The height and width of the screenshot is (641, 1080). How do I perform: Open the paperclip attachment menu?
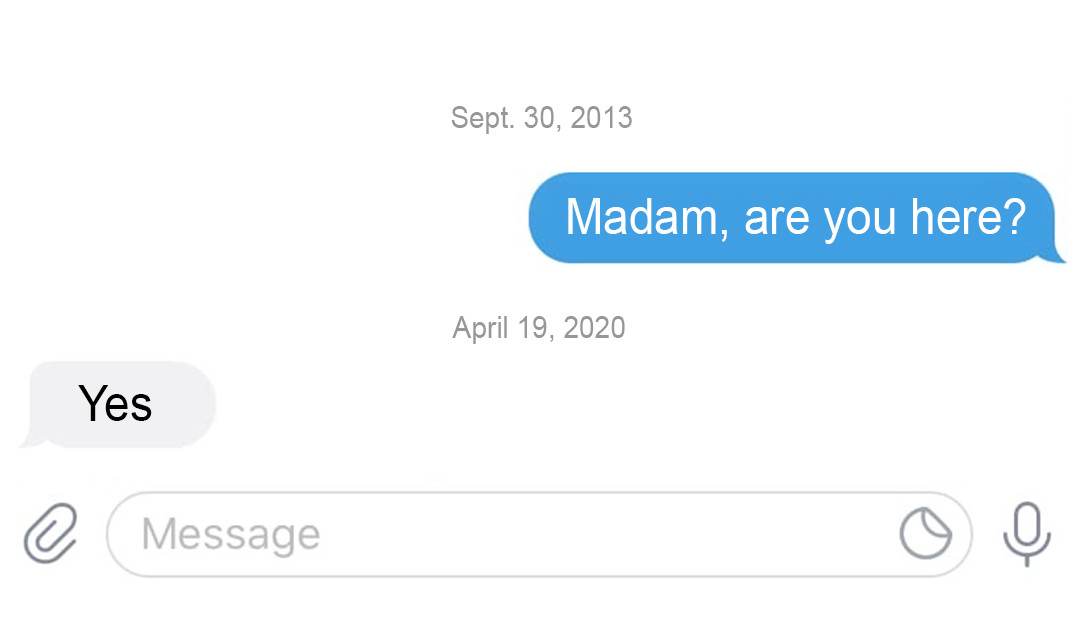click(x=50, y=533)
